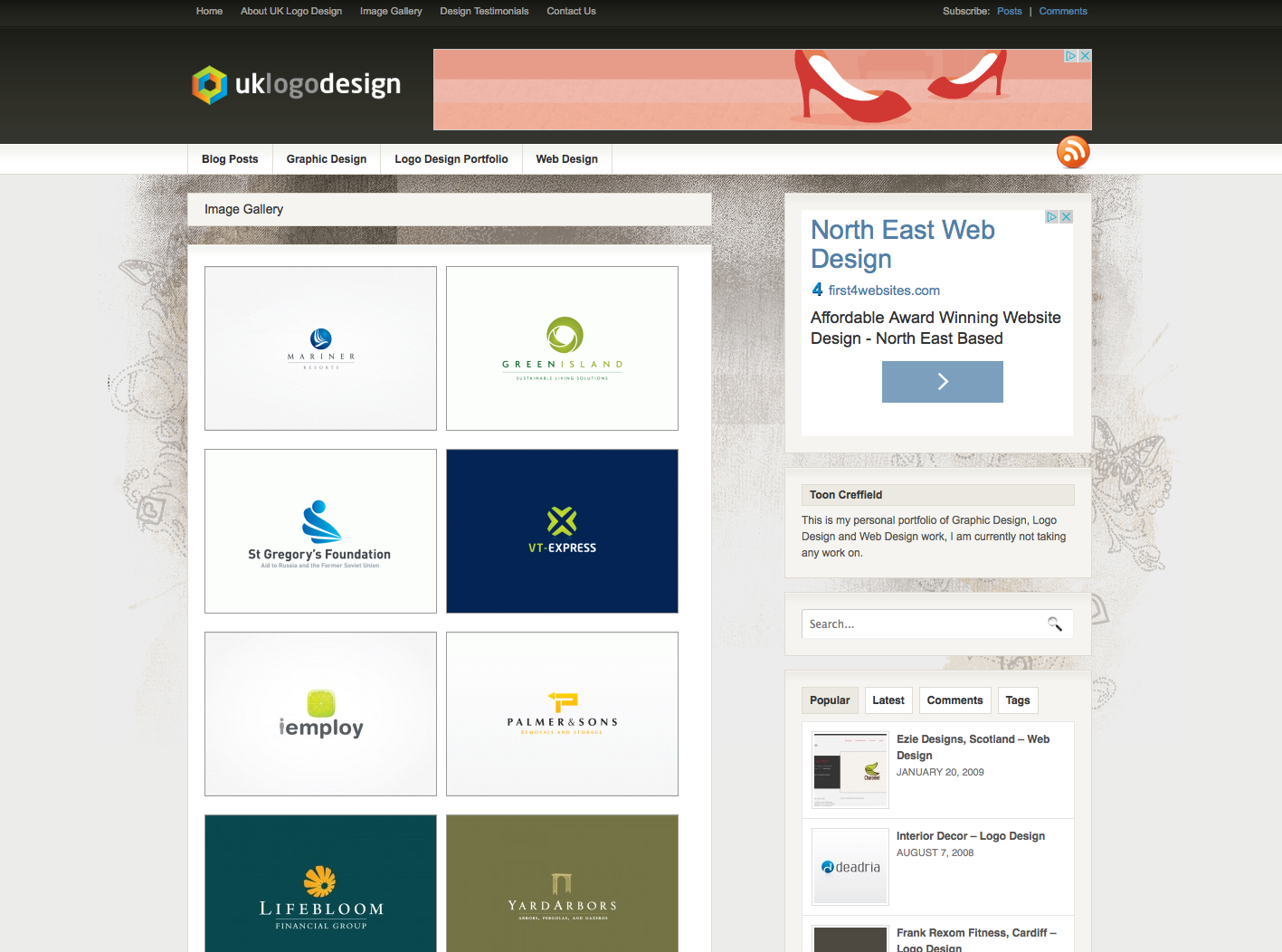Click the red shoes banner advertisement
Screen dimensions: 1282x952
(x=763, y=90)
